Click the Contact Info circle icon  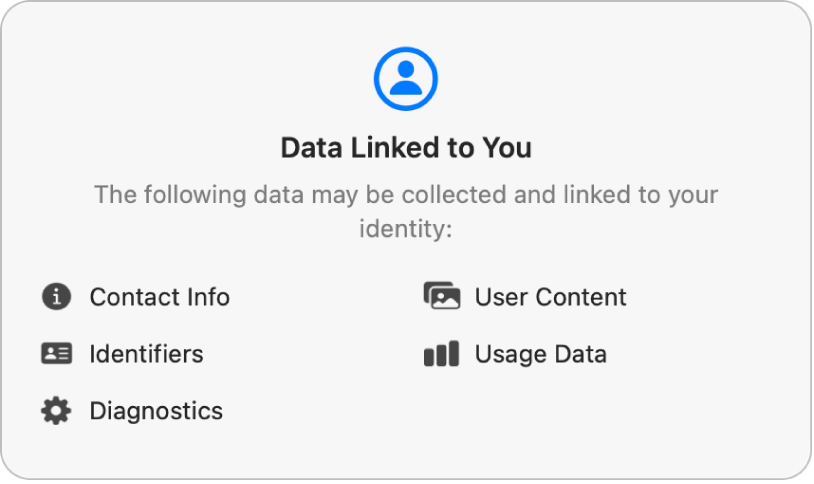click(56, 297)
